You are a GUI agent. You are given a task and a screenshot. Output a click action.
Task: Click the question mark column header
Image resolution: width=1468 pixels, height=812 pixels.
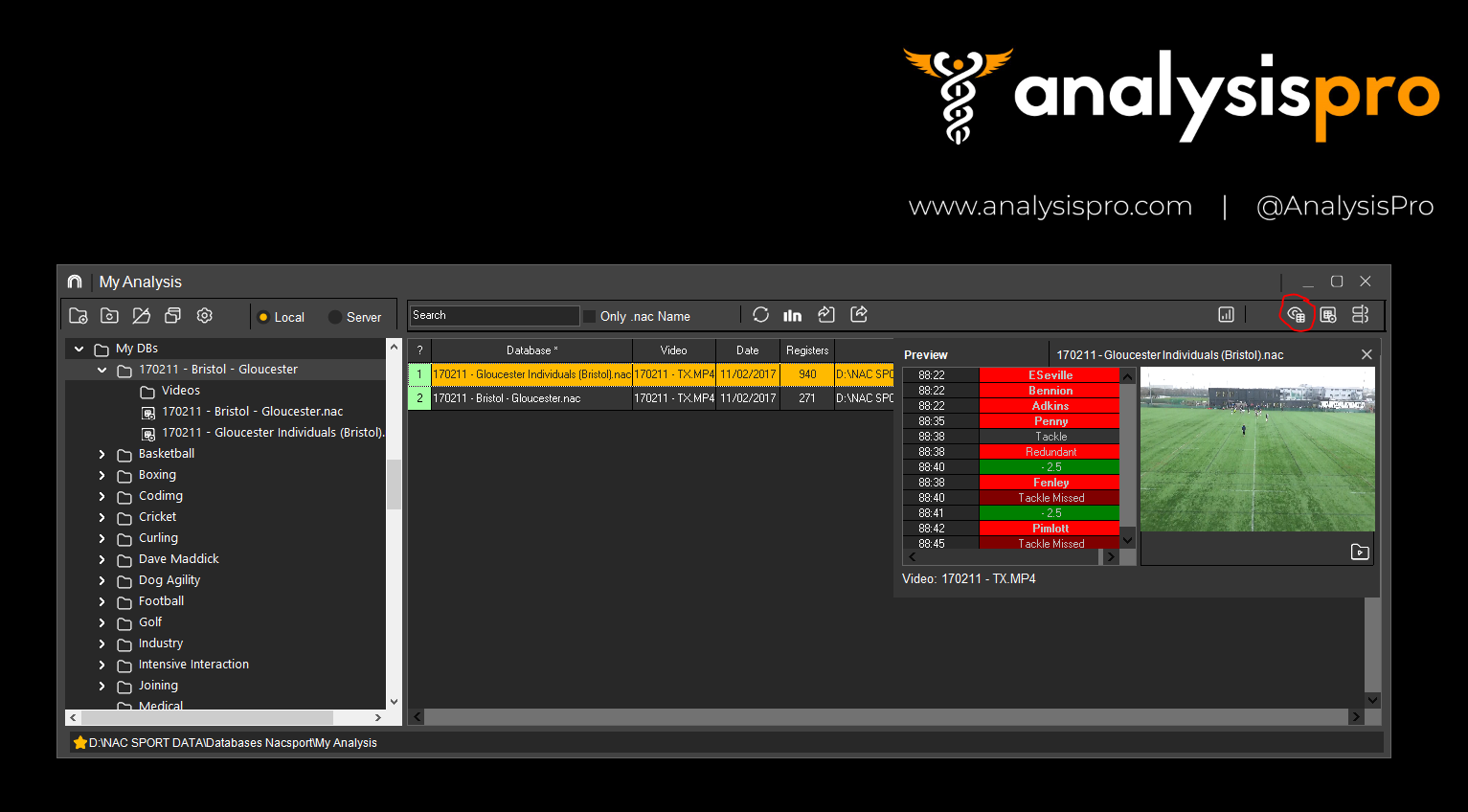[x=419, y=350]
